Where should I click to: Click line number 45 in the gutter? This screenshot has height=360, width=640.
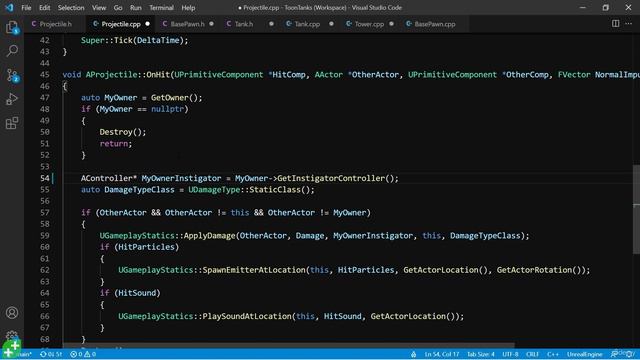click(44, 75)
